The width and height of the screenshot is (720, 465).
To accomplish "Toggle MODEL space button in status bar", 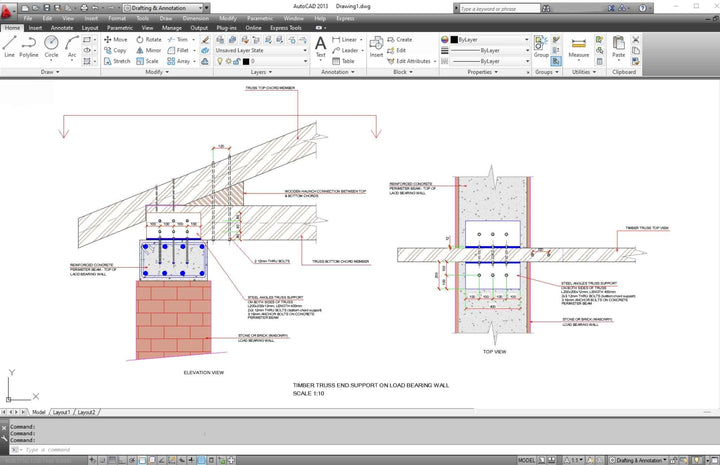I will [527, 460].
